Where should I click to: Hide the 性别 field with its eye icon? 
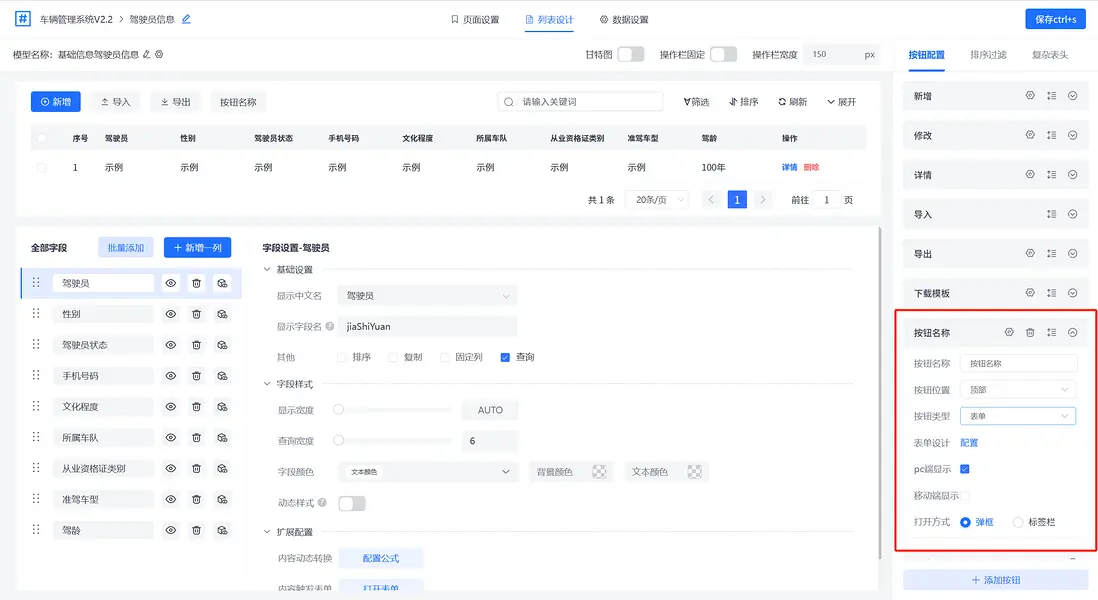coord(170,314)
